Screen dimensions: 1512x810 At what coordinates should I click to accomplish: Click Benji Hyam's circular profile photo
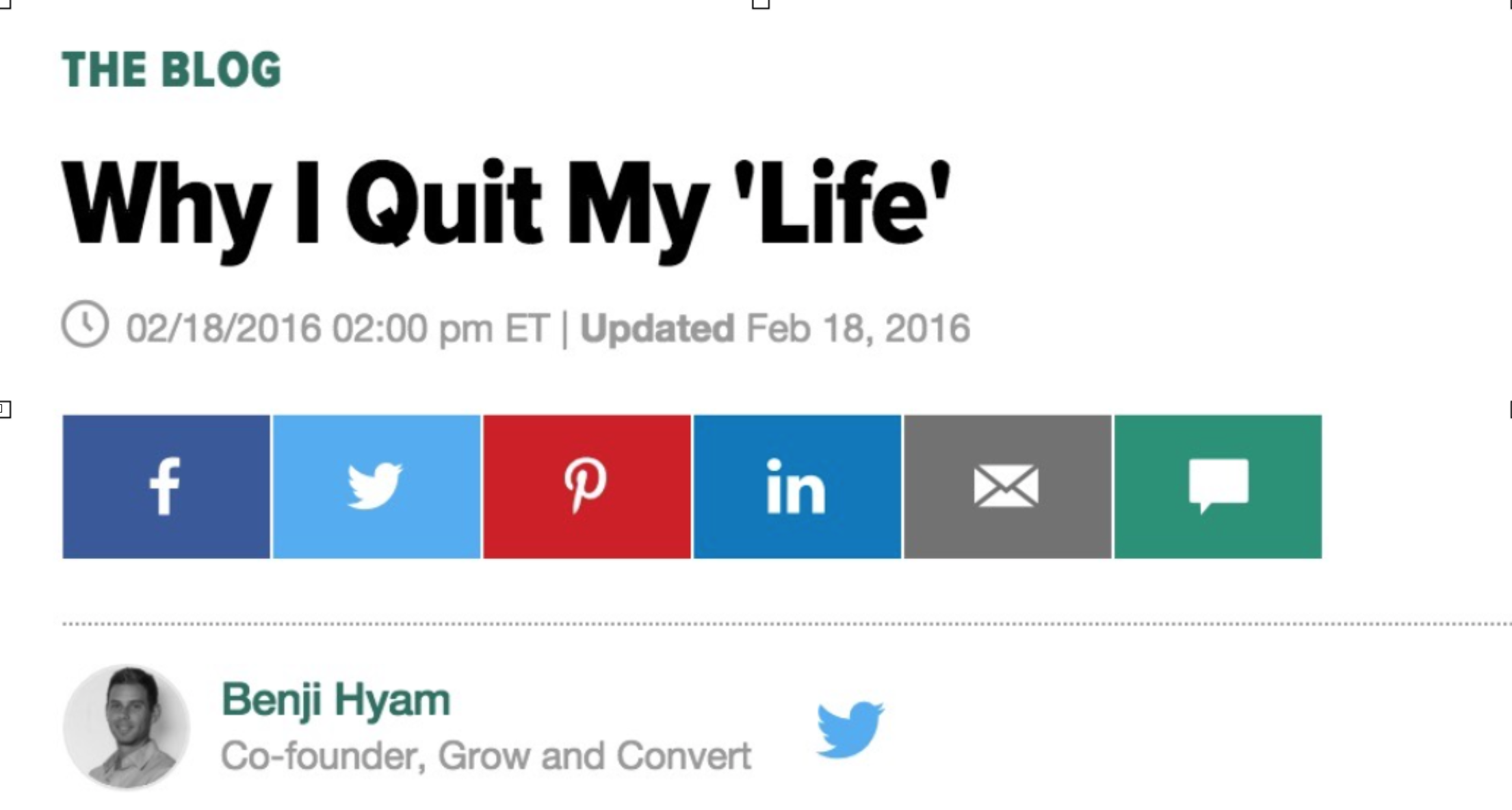(x=127, y=727)
